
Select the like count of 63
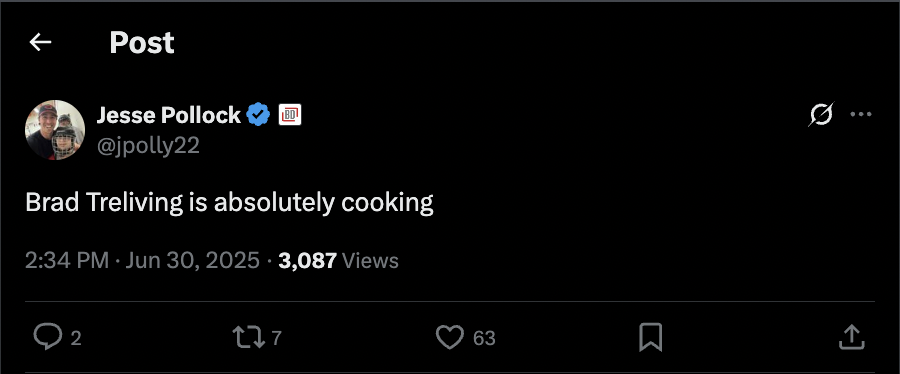pos(484,338)
